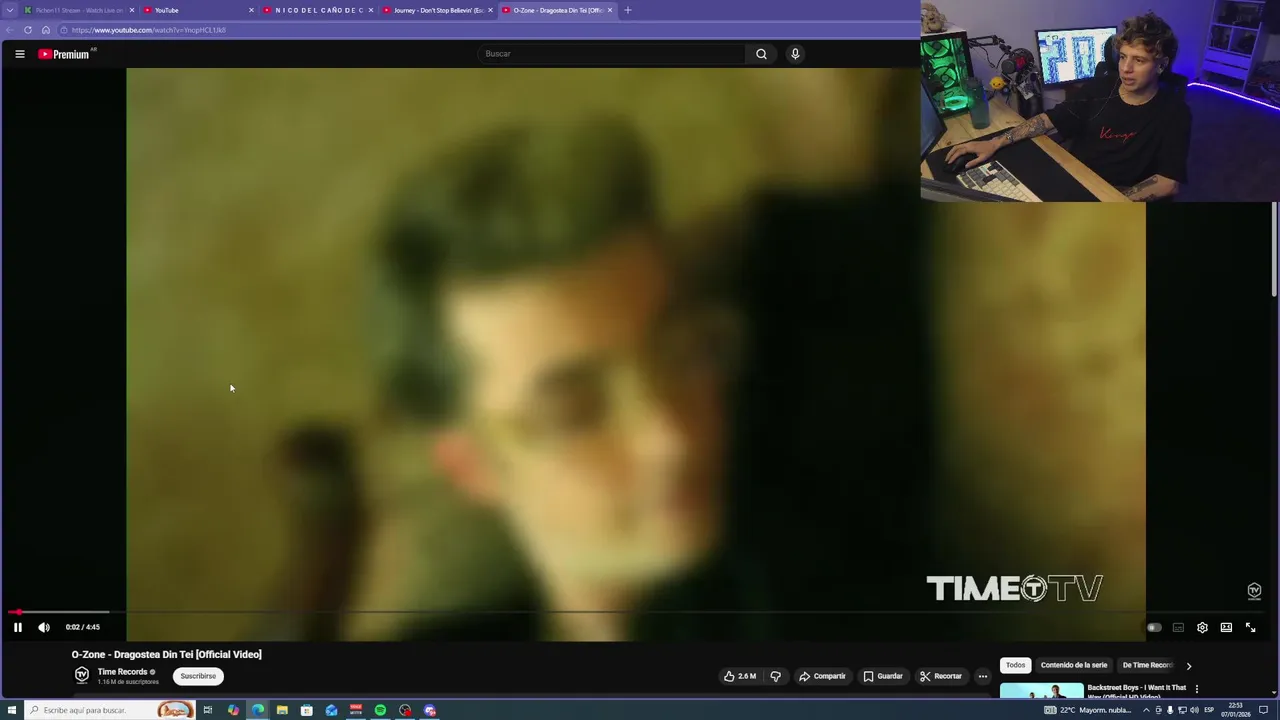
Task: Switch to theater mode view icon
Action: point(1226,627)
